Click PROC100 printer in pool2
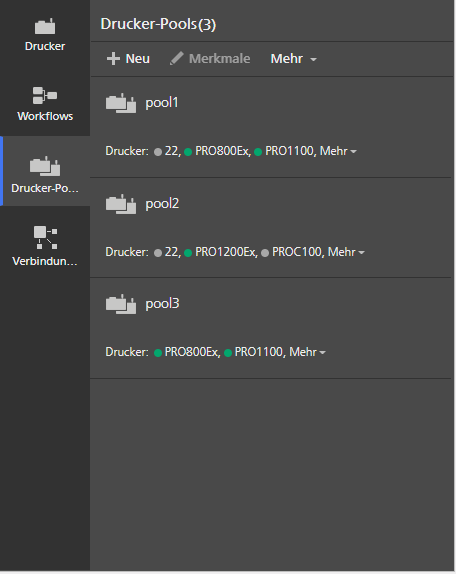This screenshot has height=574, width=456. coord(296,252)
